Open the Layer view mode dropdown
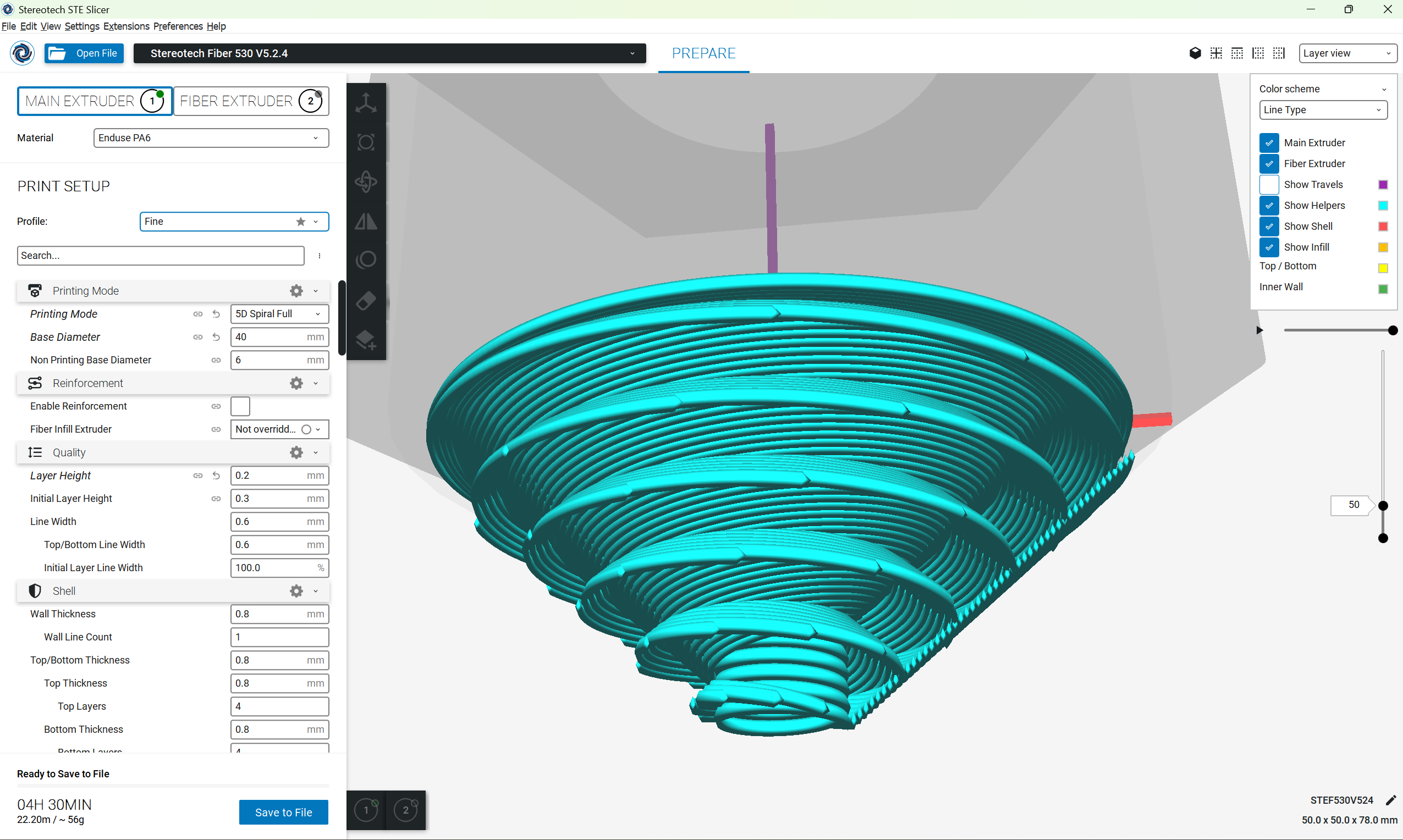 click(1347, 53)
